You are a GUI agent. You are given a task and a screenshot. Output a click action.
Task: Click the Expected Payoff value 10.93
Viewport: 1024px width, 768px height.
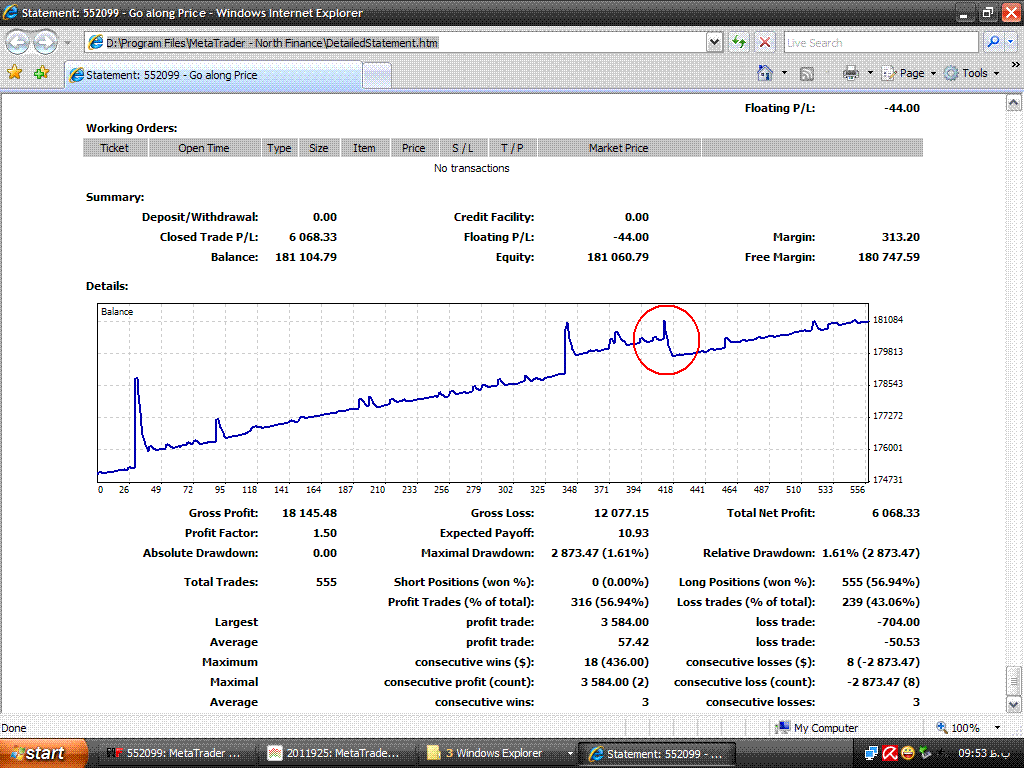point(633,533)
